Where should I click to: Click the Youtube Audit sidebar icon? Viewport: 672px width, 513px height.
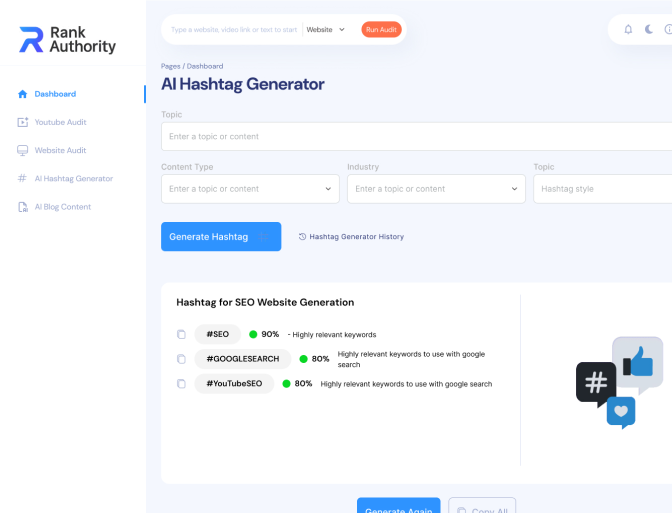pyautogui.click(x=23, y=122)
